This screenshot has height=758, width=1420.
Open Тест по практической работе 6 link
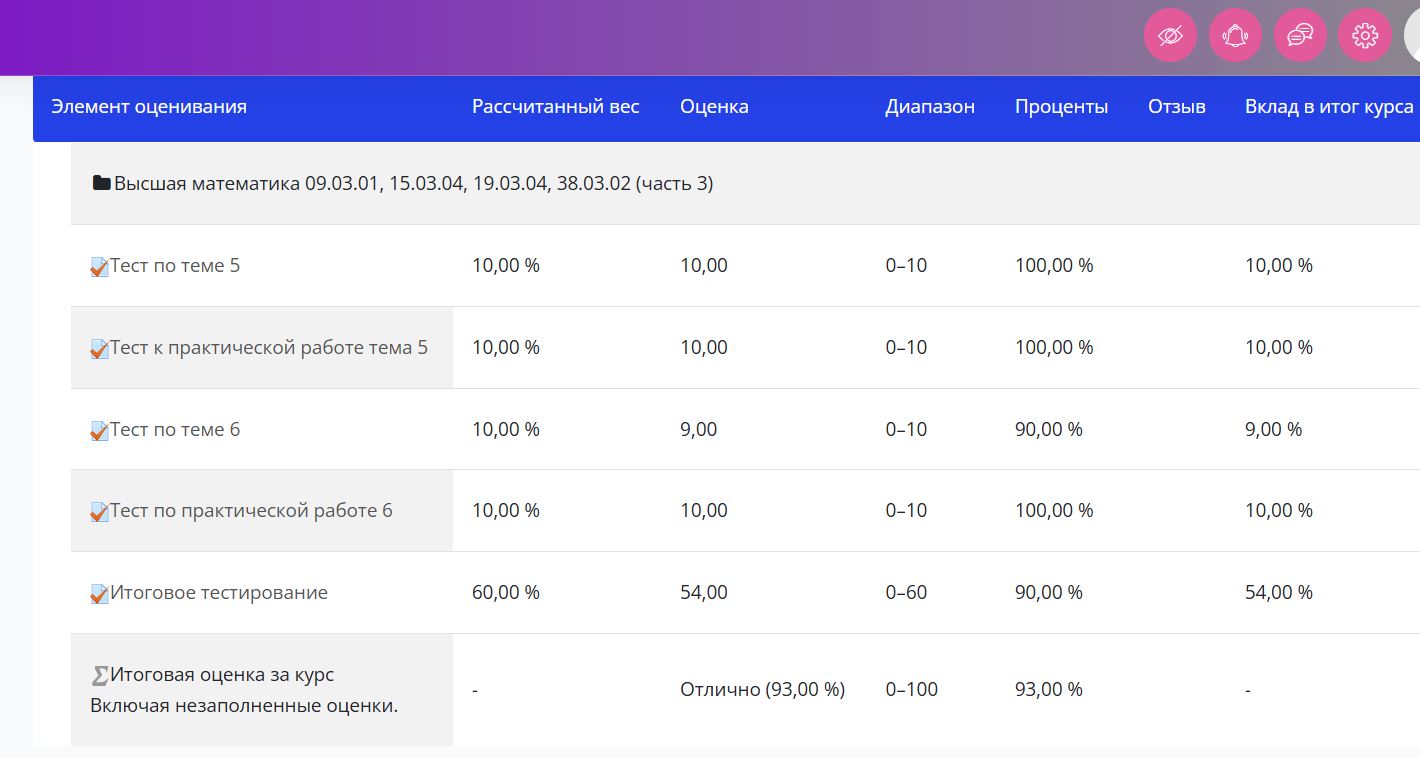[251, 511]
